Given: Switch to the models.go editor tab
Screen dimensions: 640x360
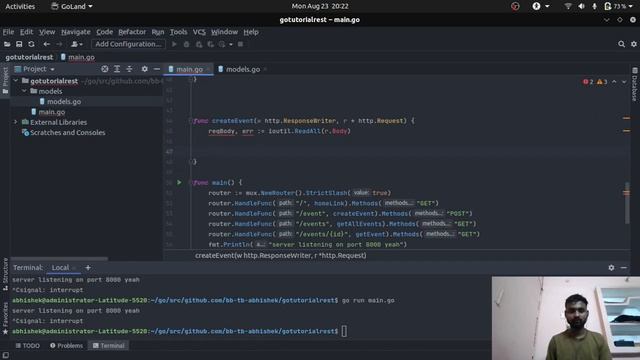Looking at the screenshot, I should tap(242, 69).
